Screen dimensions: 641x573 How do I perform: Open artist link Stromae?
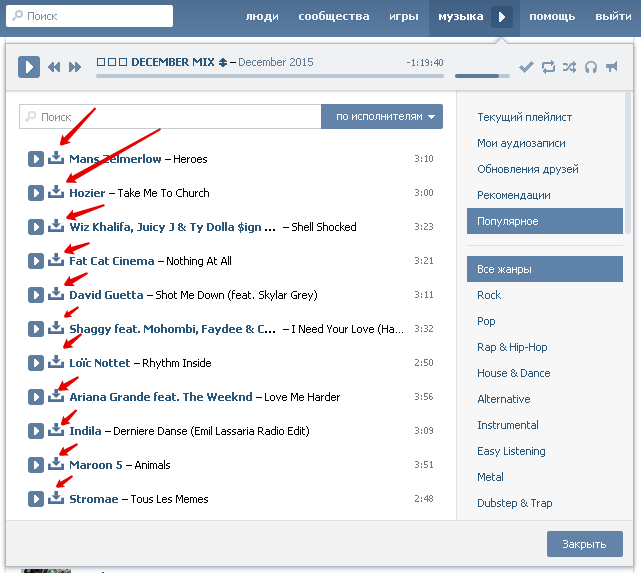pos(94,499)
